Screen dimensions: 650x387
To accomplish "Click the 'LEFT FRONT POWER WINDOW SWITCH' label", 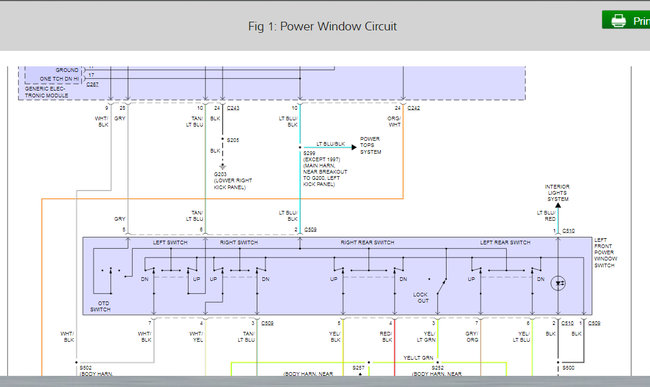I will (605, 253).
